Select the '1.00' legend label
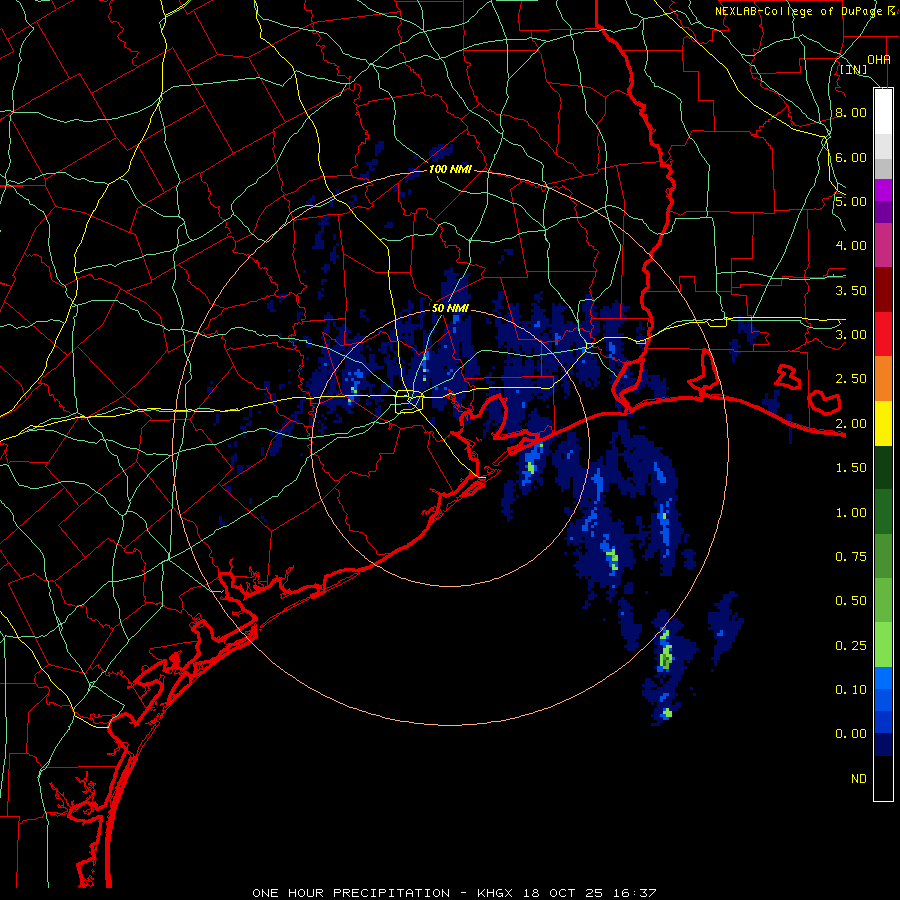The image size is (900, 900). (x=851, y=513)
